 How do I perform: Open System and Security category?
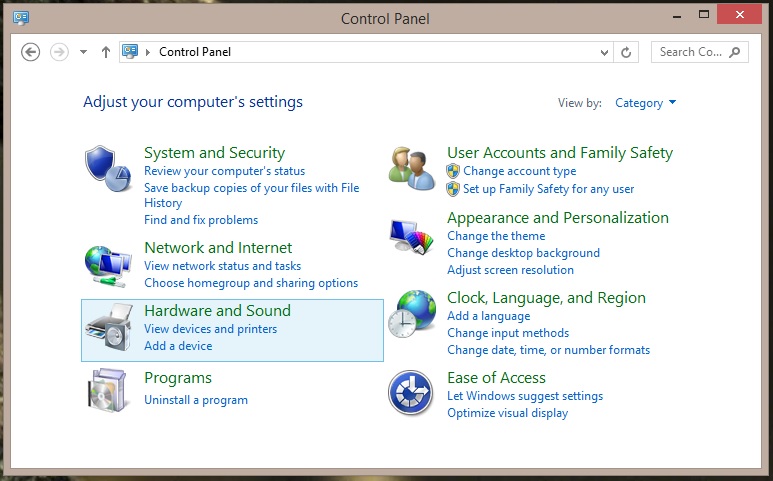[x=214, y=152]
